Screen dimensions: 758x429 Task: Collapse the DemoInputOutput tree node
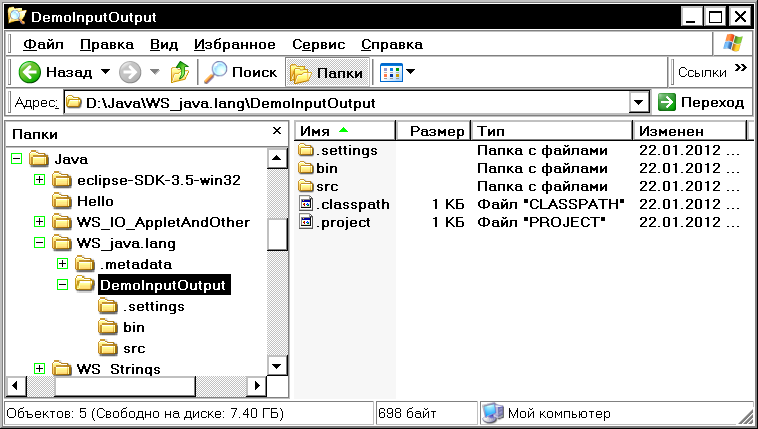pyautogui.click(x=62, y=285)
